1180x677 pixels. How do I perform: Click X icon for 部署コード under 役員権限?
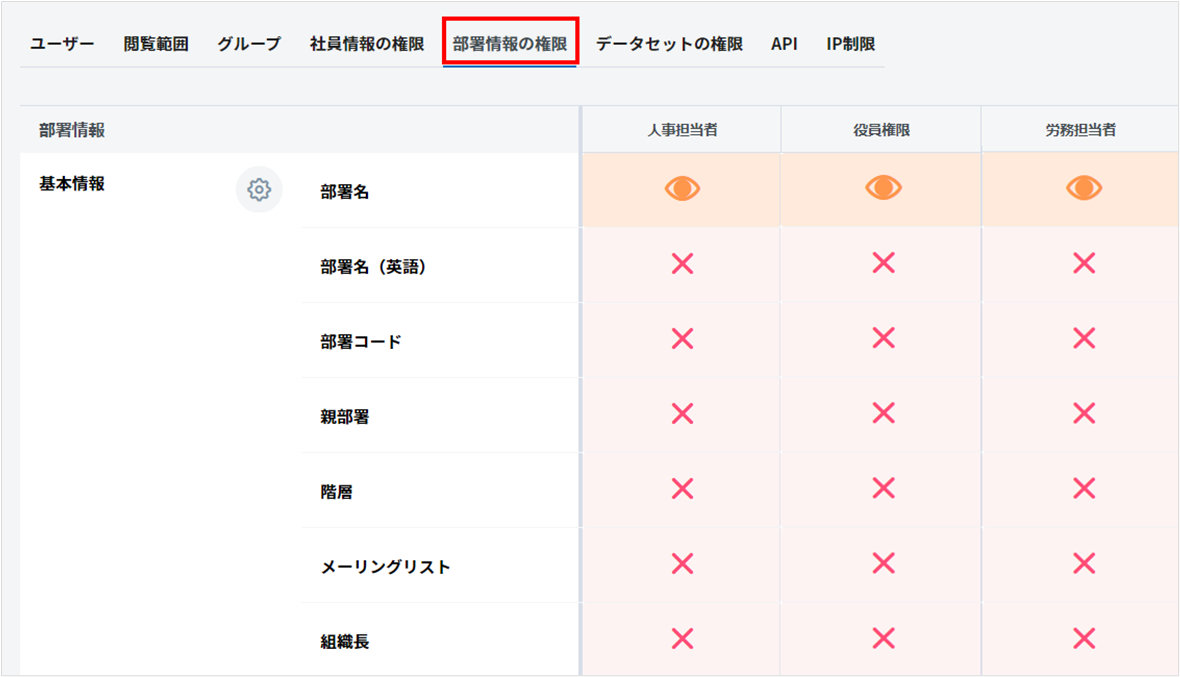point(883,339)
